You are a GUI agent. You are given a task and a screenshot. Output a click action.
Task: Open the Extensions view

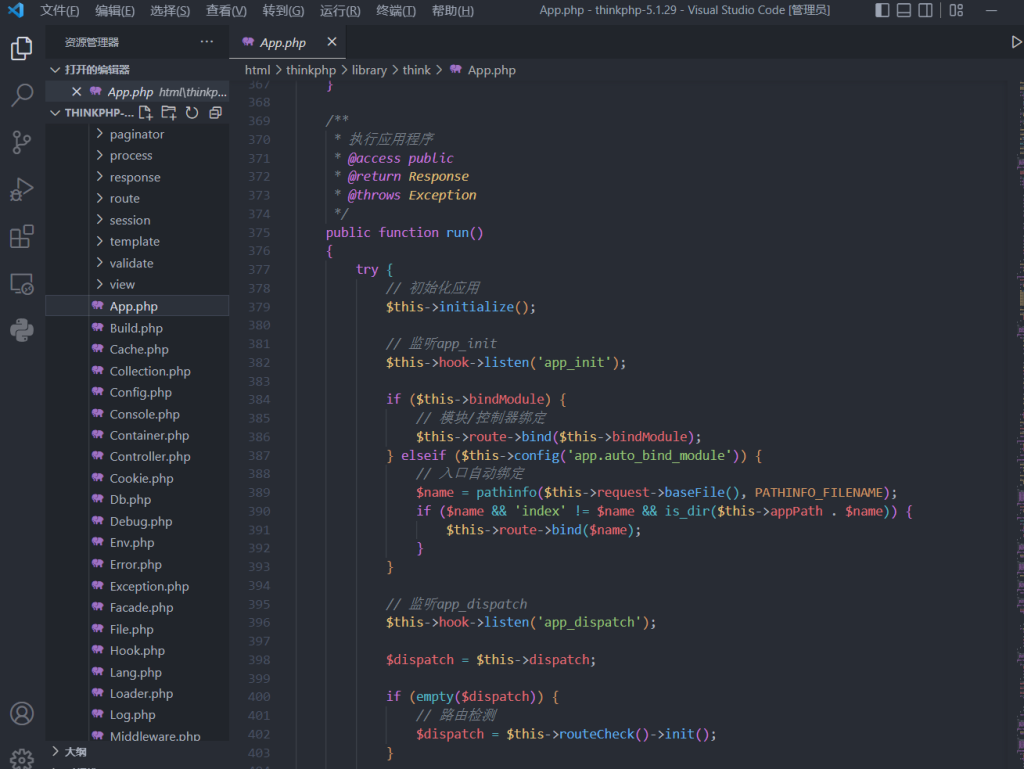click(22, 237)
